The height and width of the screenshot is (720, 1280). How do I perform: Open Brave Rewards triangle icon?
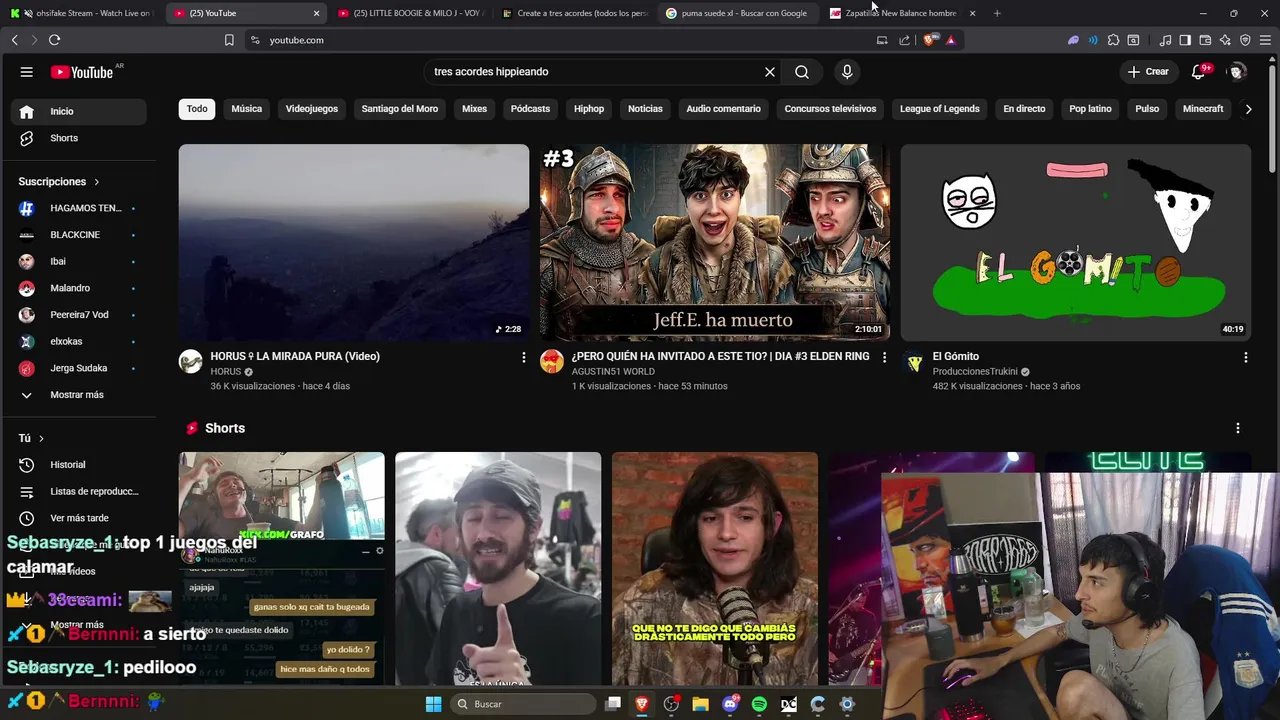pos(951,40)
